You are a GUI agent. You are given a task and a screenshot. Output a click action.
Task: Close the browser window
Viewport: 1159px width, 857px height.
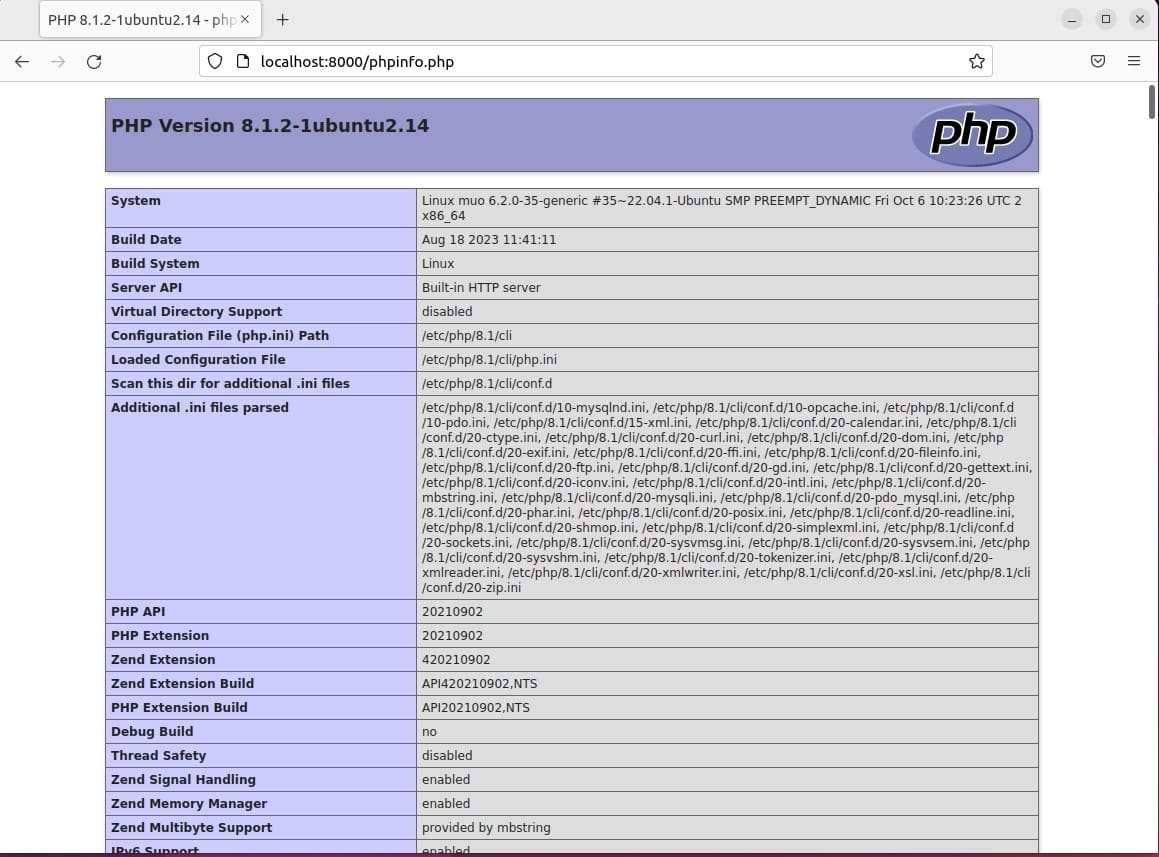click(x=1140, y=19)
